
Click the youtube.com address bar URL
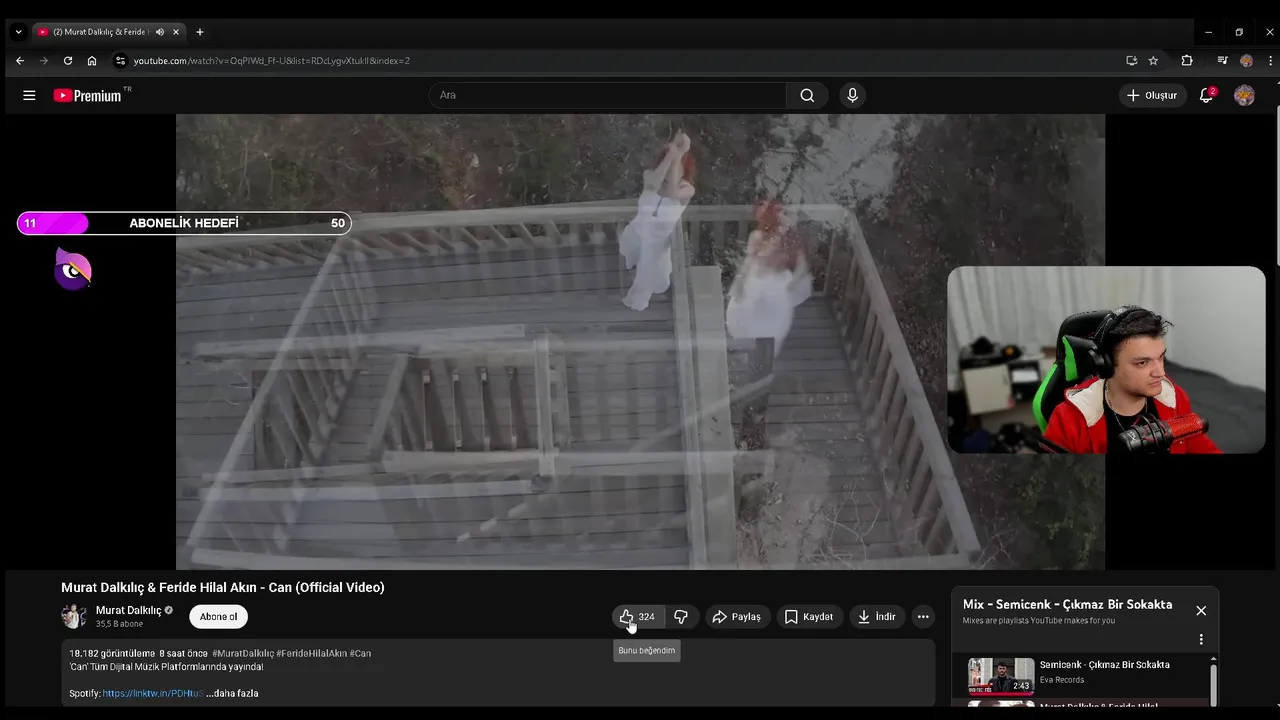[x=272, y=61]
